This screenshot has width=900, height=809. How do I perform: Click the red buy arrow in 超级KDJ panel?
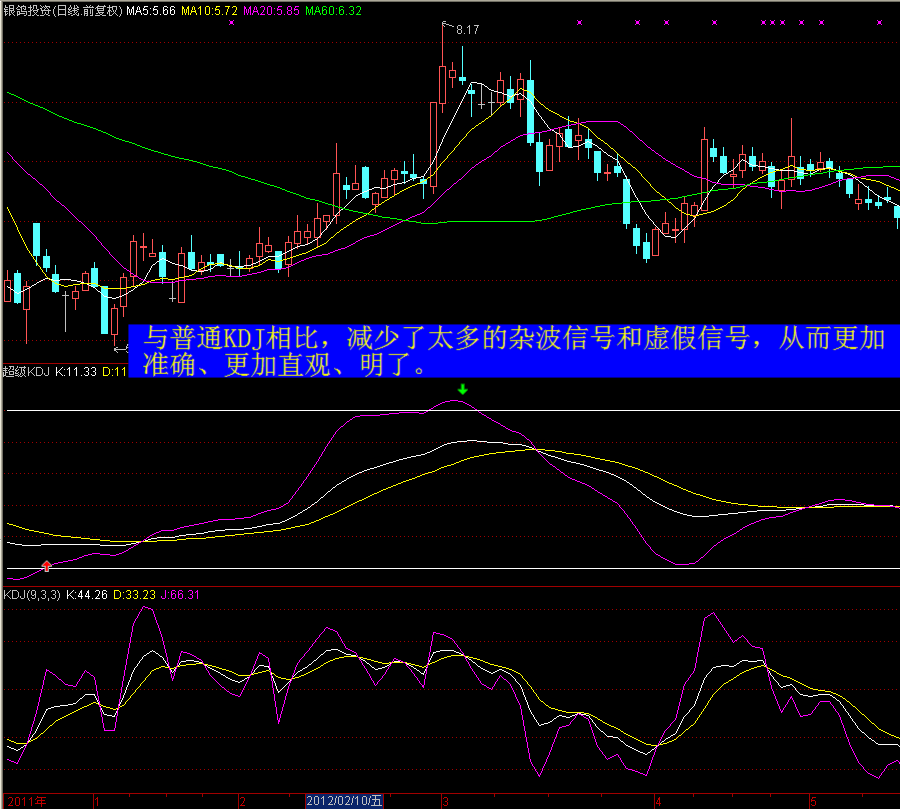click(x=46, y=566)
